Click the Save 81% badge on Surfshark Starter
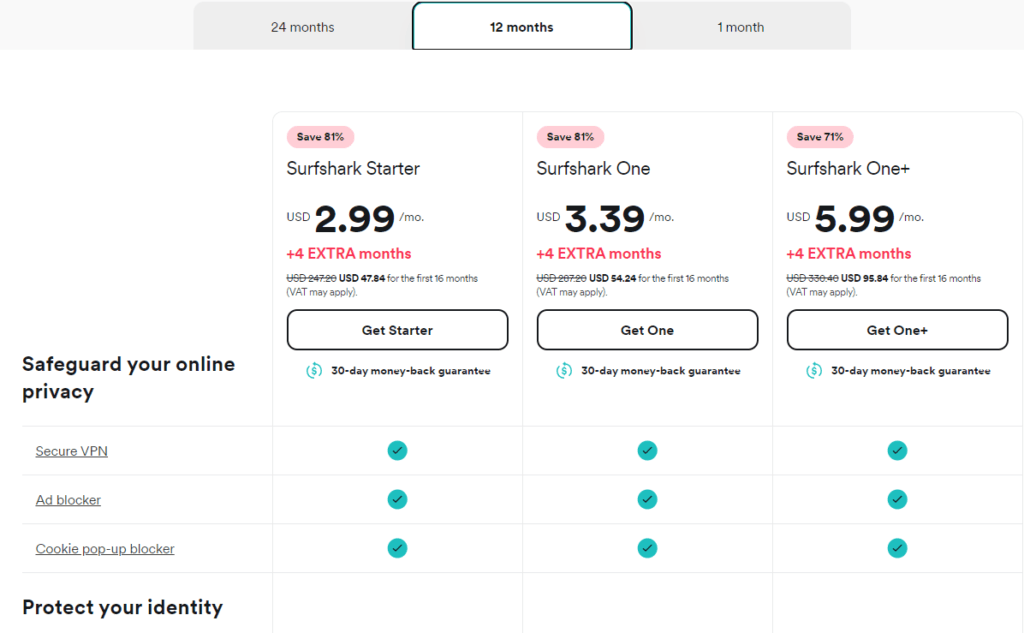This screenshot has height=633, width=1024. 320,137
